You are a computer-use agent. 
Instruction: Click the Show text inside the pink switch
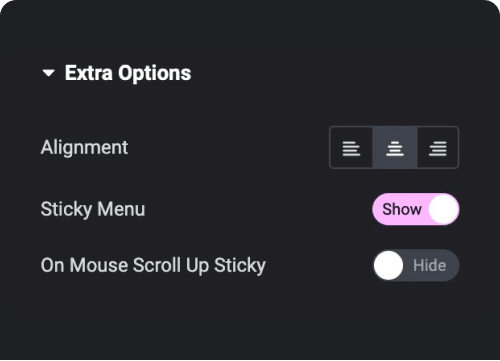402,209
